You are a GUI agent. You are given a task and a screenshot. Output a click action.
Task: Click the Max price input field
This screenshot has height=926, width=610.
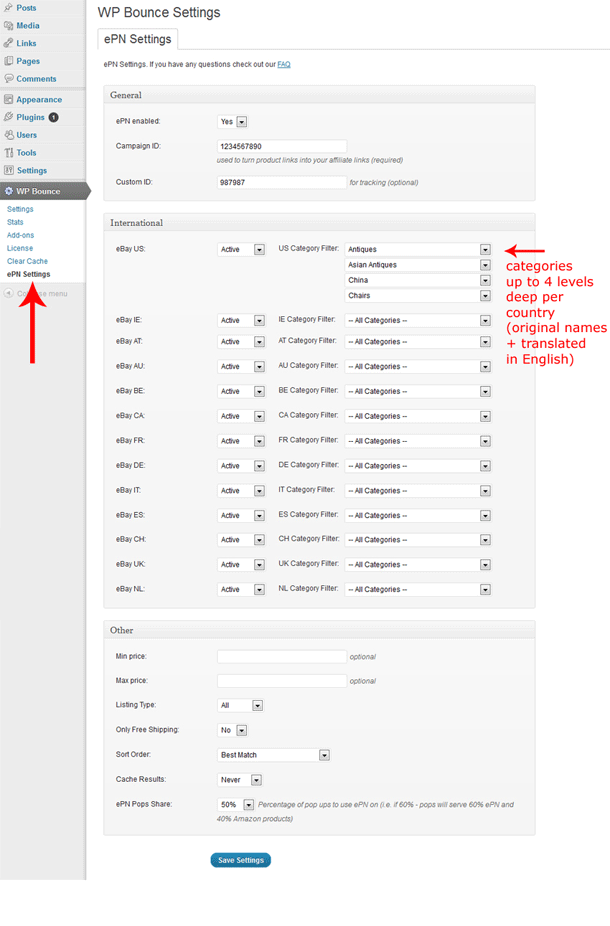[282, 680]
